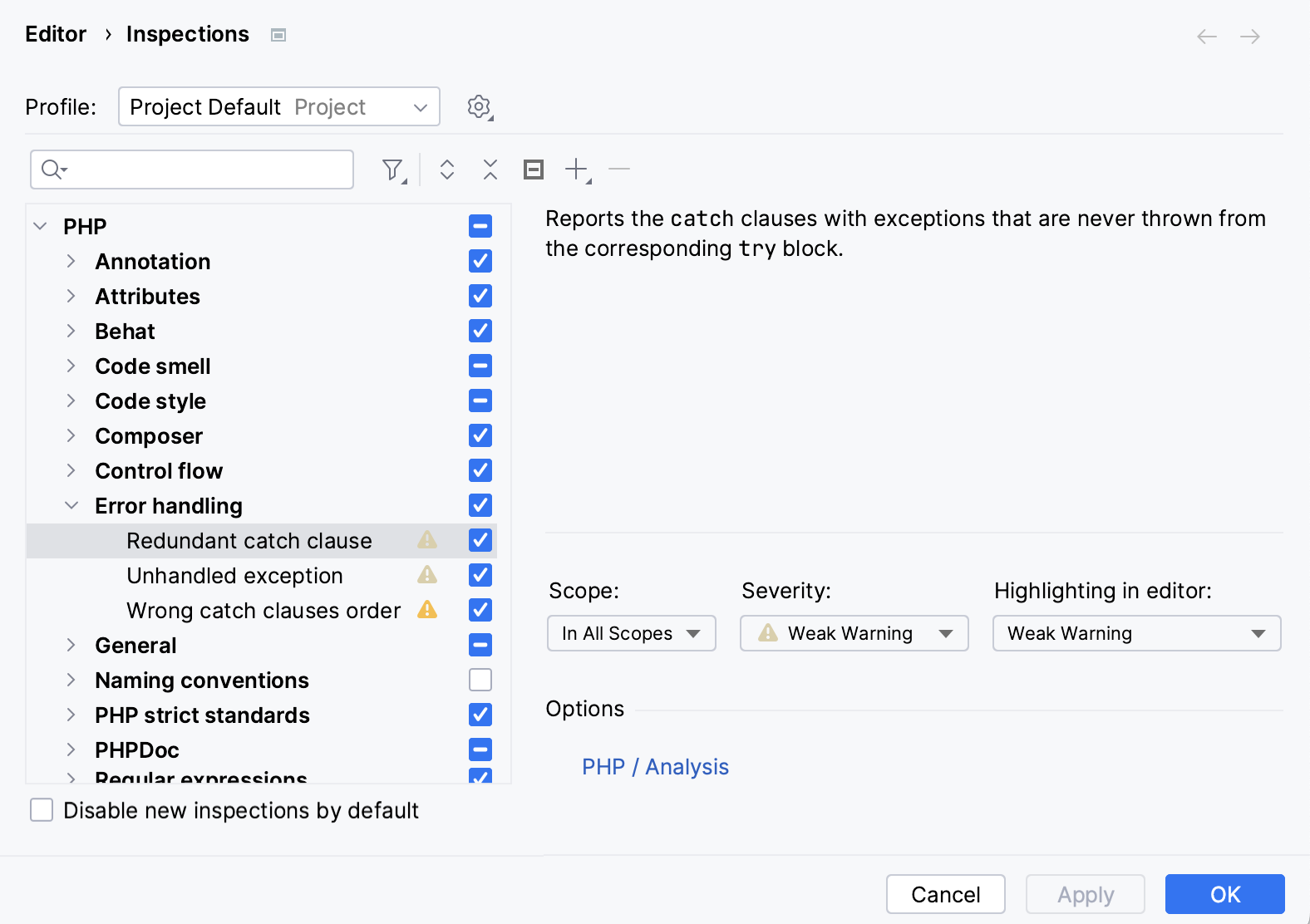Uncheck the Redundant catch clause inspection

(x=480, y=540)
